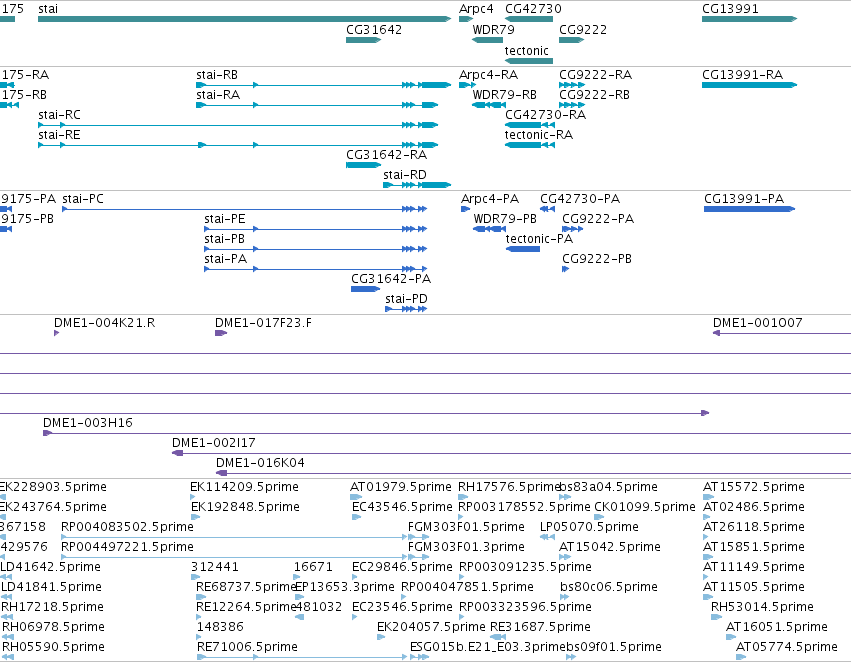
Task: Click EST EK192848.5prime
Action: pyautogui.click(x=195, y=517)
